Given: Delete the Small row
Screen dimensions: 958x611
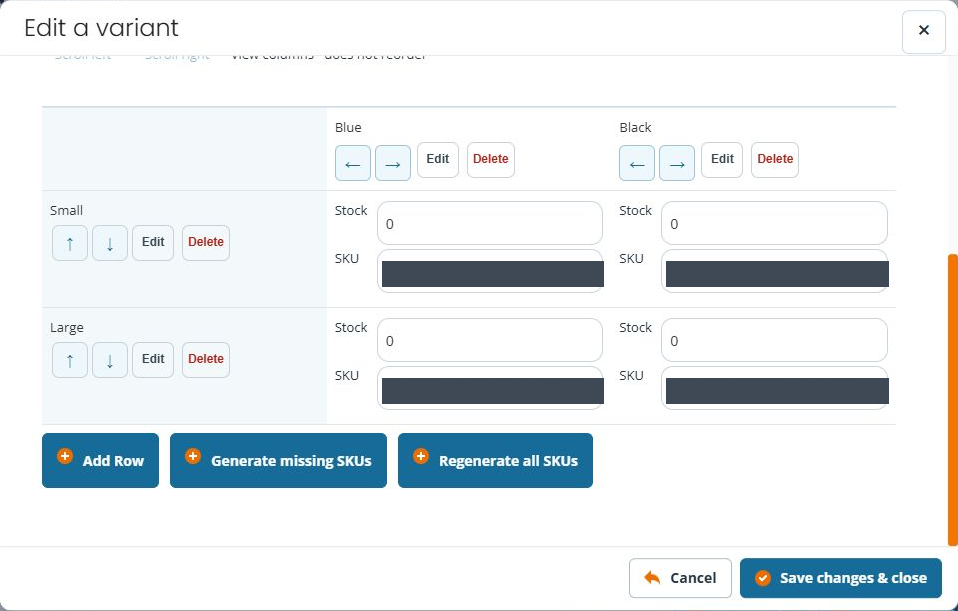Looking at the screenshot, I should [206, 243].
